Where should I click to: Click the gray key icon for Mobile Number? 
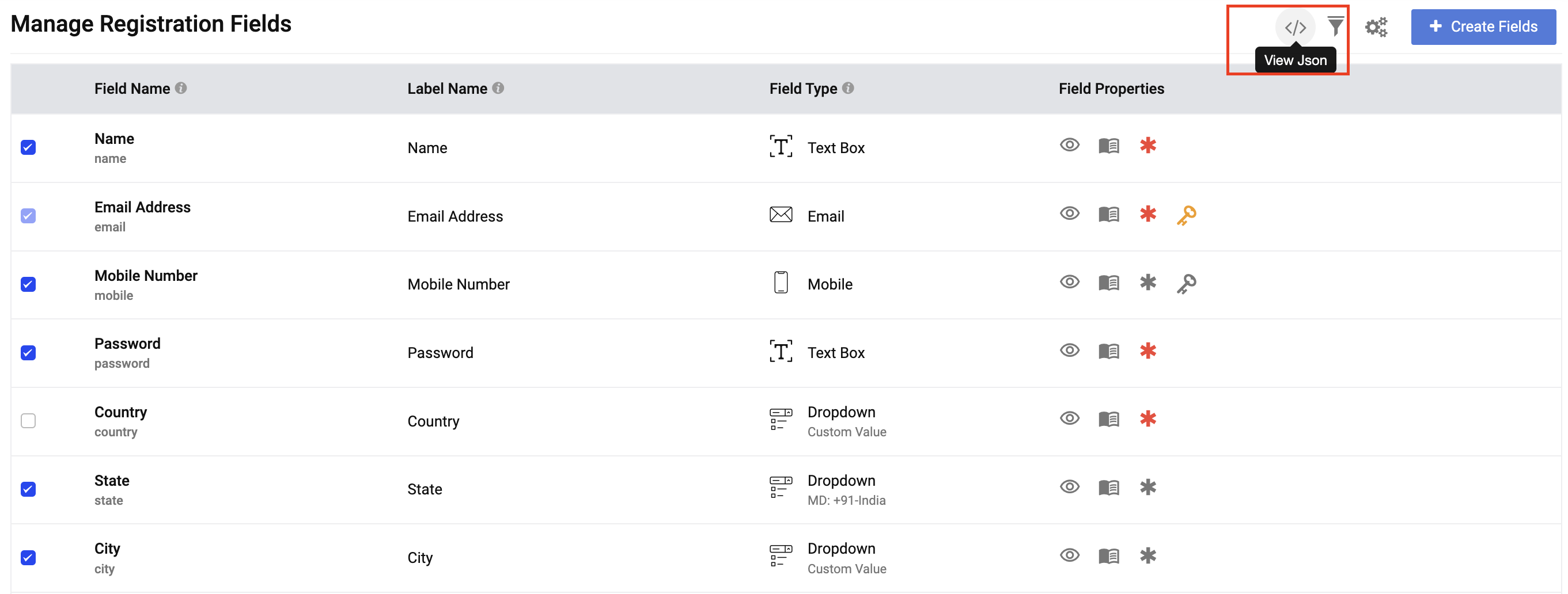click(1186, 284)
